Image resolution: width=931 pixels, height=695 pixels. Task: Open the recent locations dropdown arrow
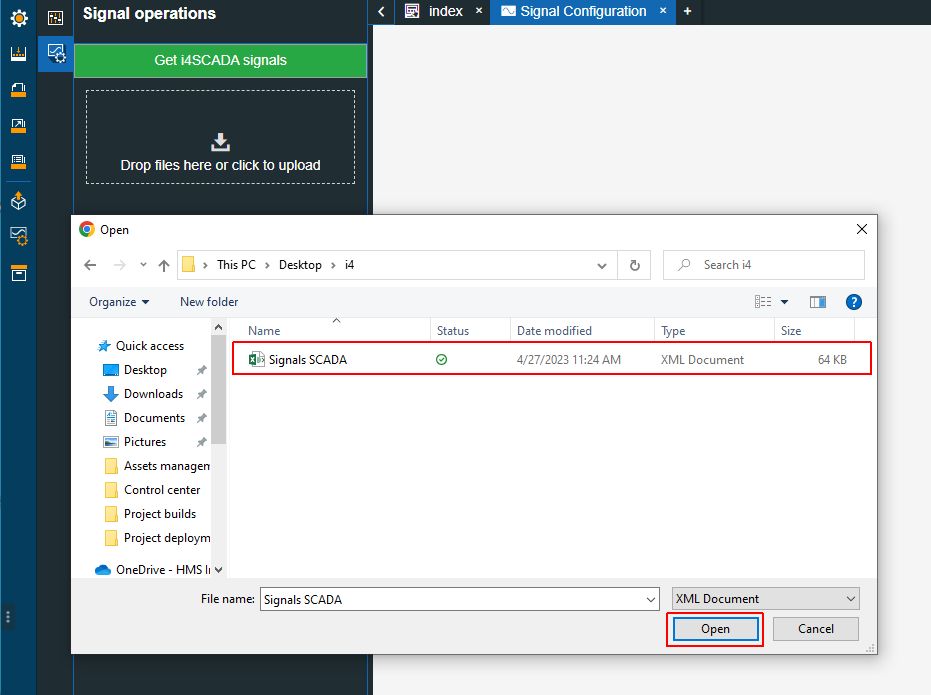pyautogui.click(x=143, y=265)
